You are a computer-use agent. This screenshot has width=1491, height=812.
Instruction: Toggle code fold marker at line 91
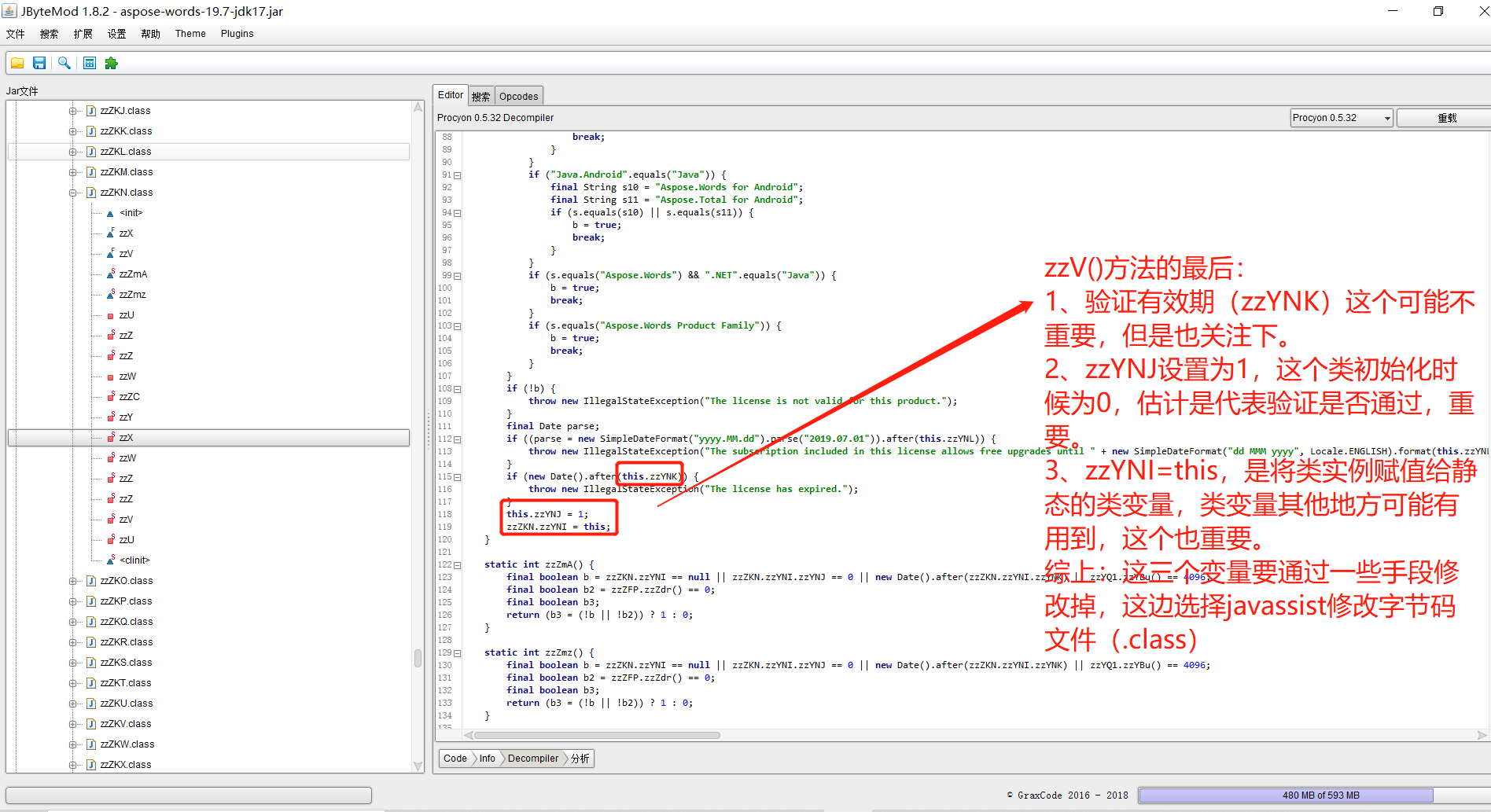click(x=458, y=175)
